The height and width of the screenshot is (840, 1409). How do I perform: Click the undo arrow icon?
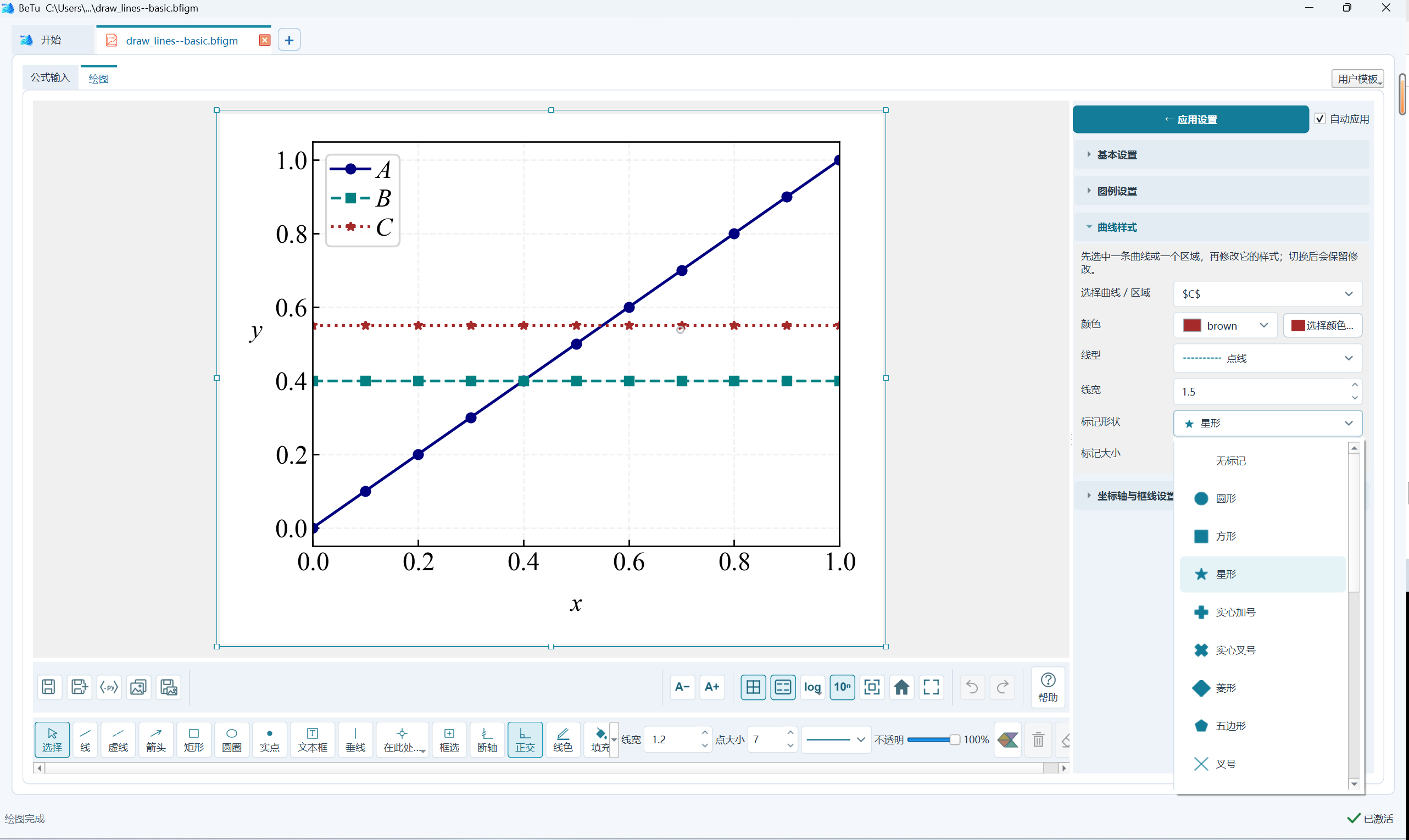pos(972,687)
